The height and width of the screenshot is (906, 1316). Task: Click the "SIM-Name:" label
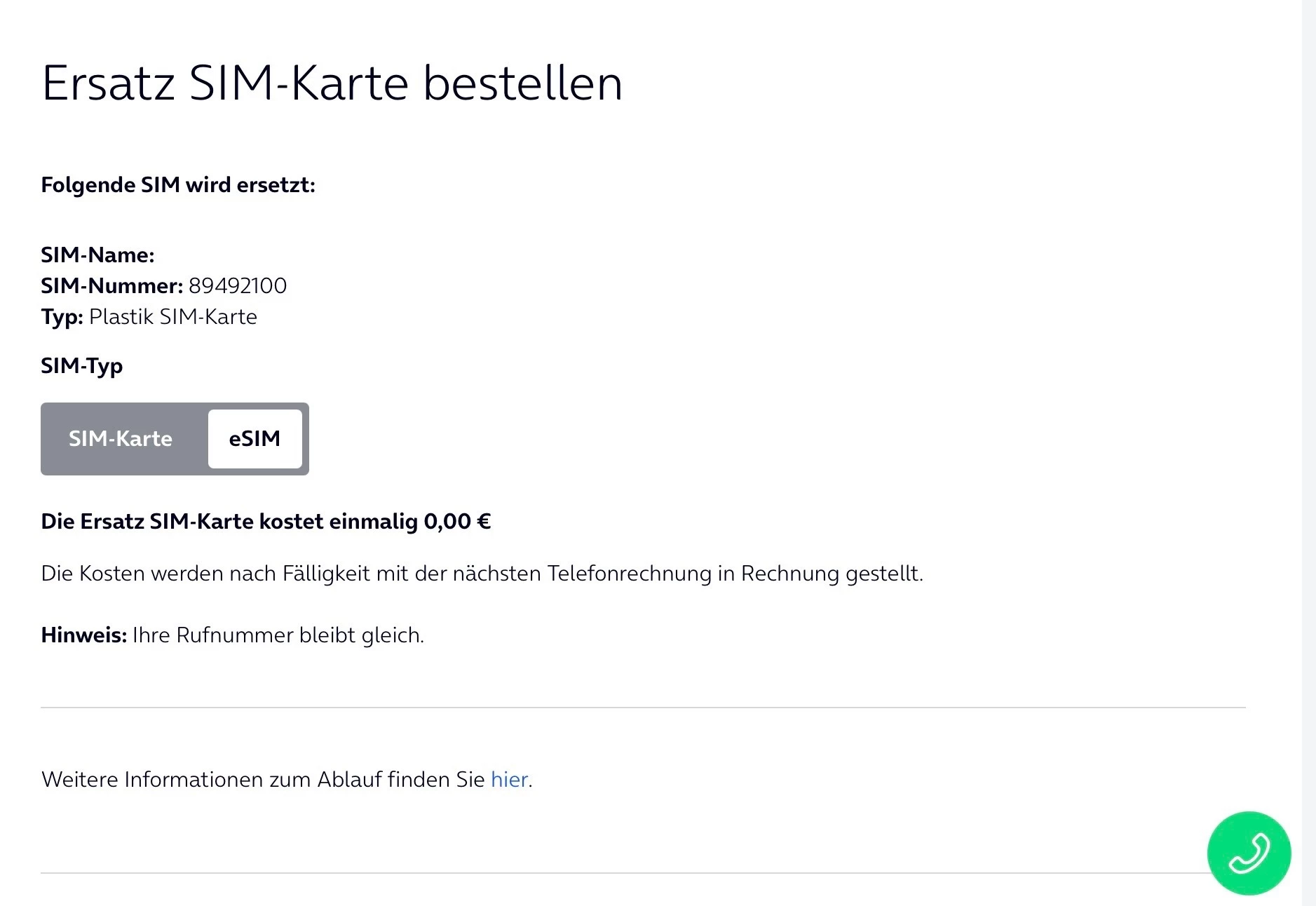pos(97,255)
